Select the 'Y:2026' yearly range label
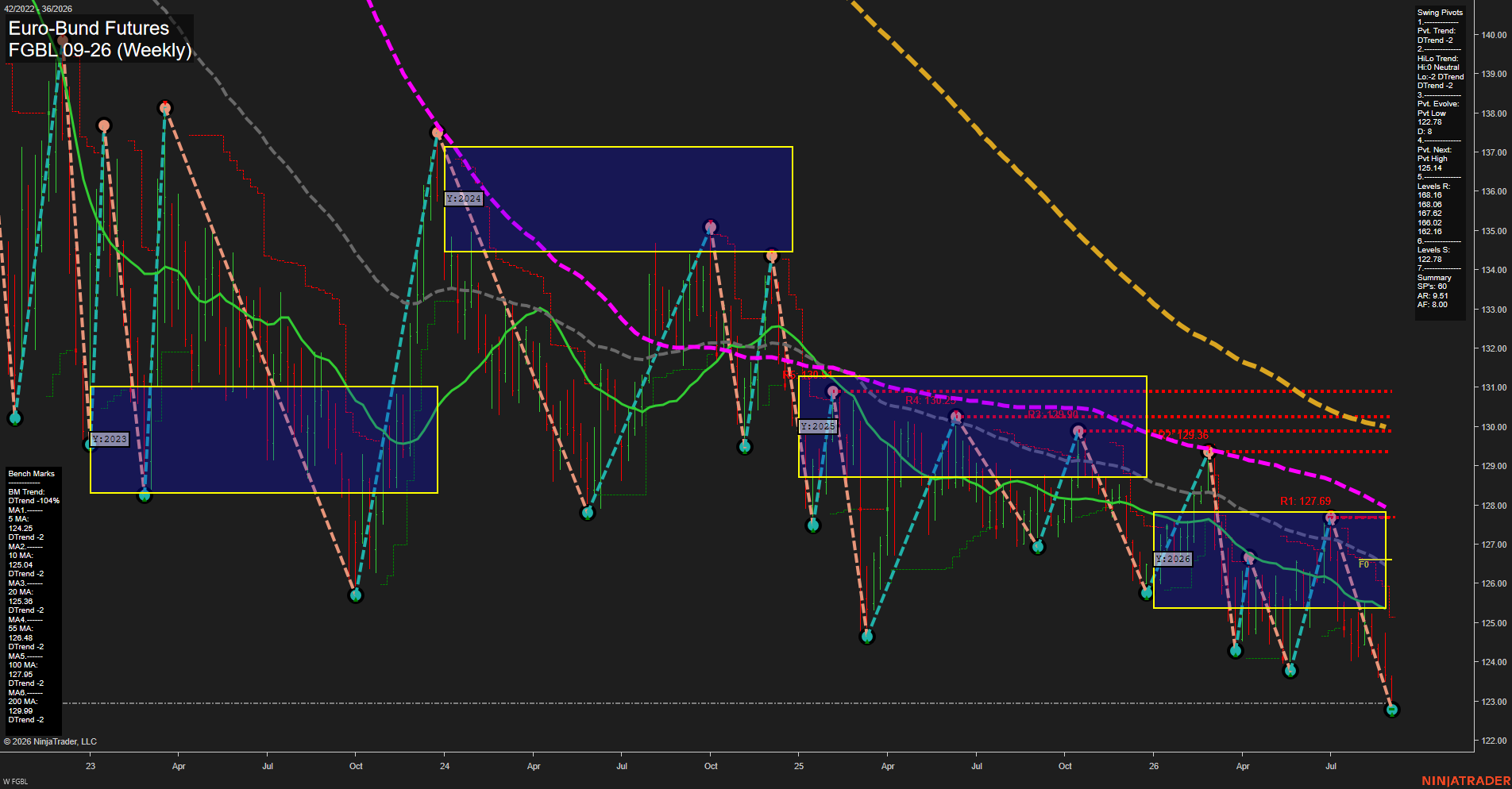Viewport: 1512px width, 789px height. point(1173,559)
